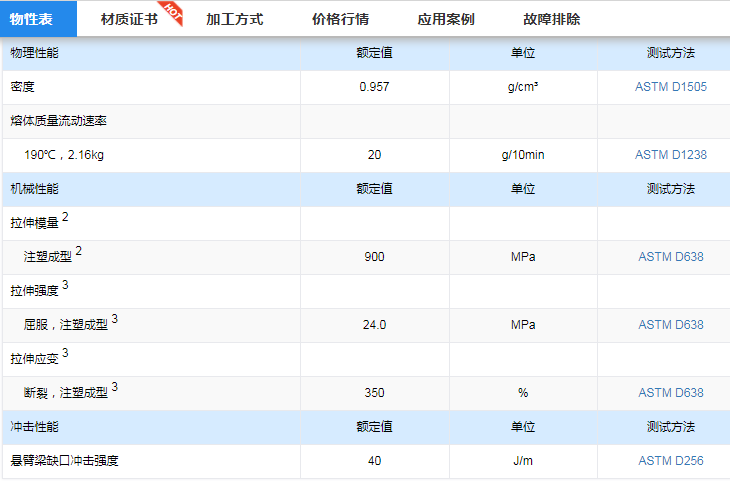The image size is (730, 481).
Task: Click the 物理性能 section header
Action: coord(34,53)
